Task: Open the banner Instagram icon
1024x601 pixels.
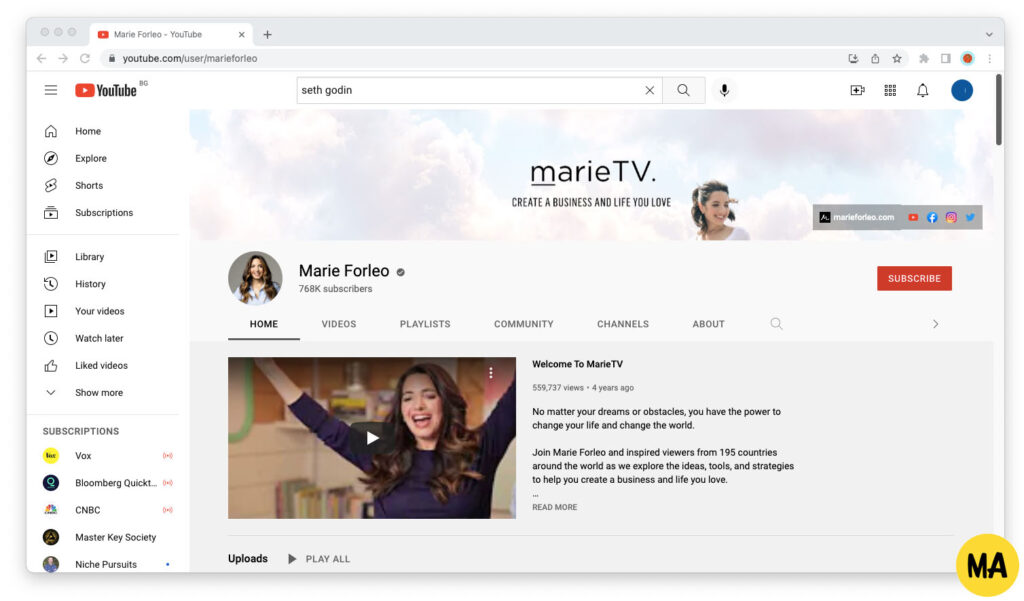Action: coord(951,218)
